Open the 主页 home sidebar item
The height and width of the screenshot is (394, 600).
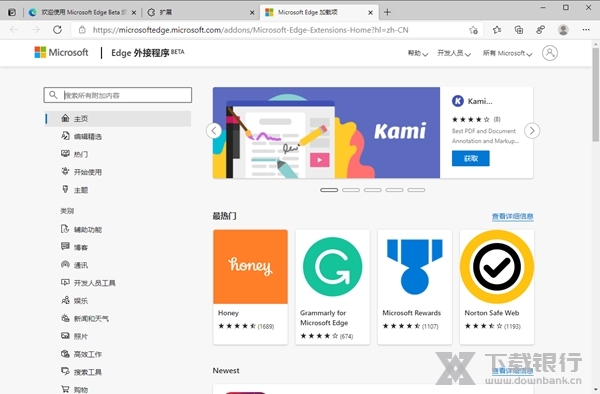tap(118, 119)
